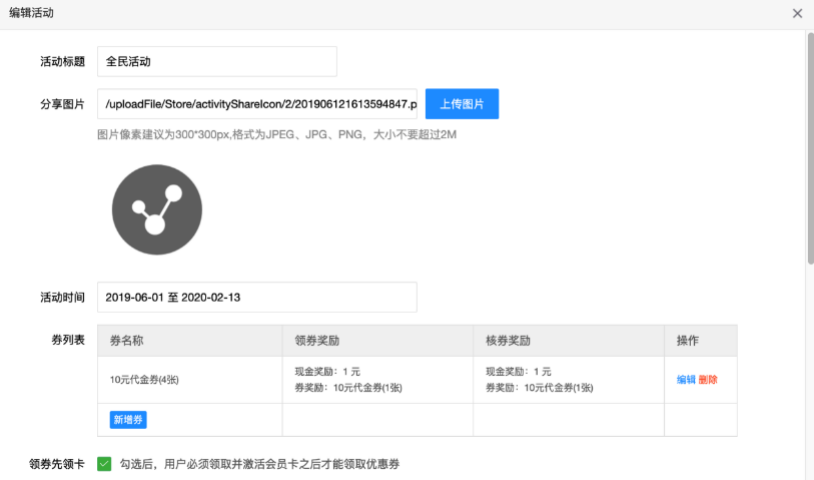Open the 活动时间 date range field
This screenshot has height=480, width=814.
[257, 297]
